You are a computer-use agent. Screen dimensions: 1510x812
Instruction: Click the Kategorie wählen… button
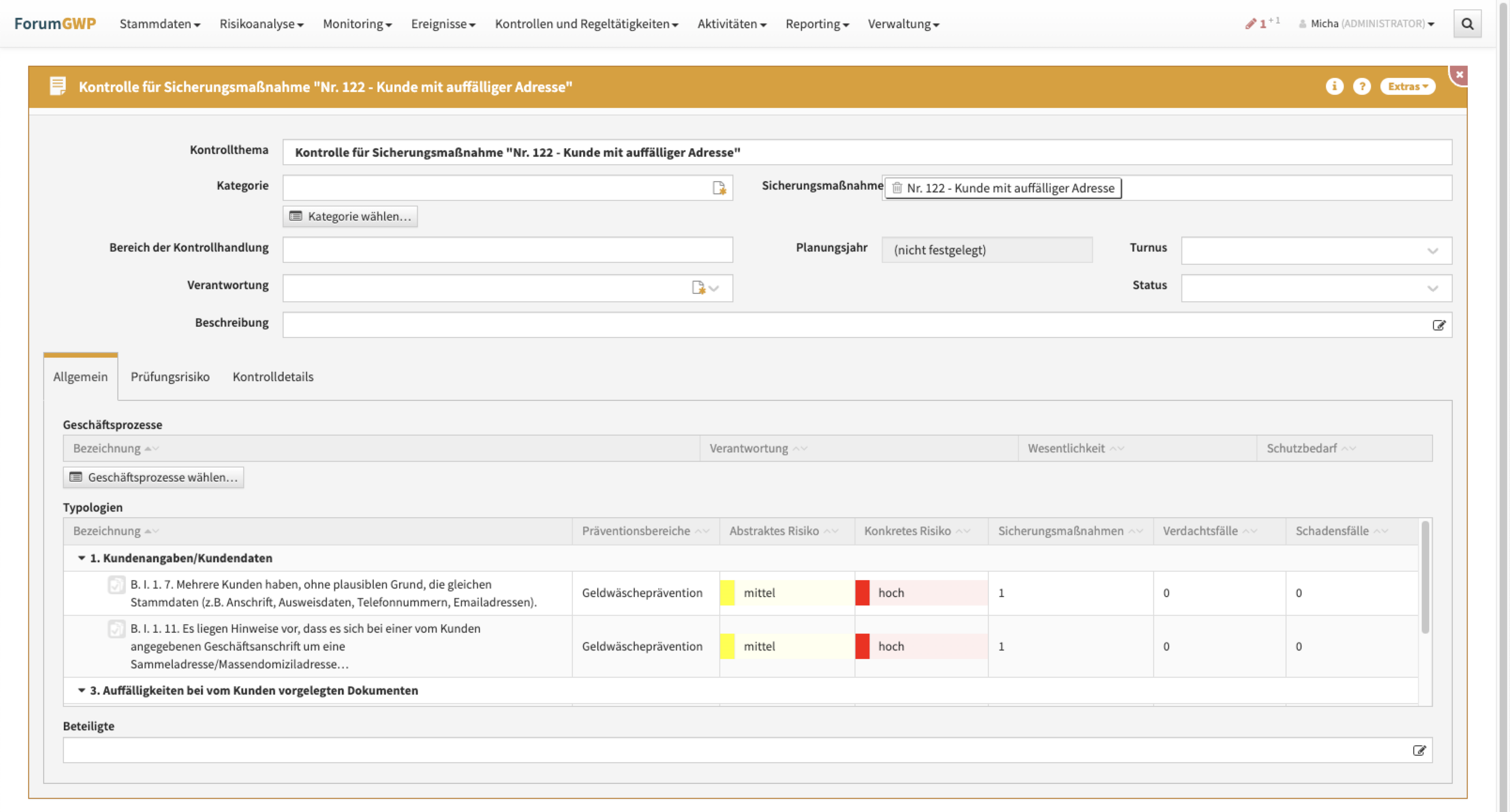tap(350, 216)
